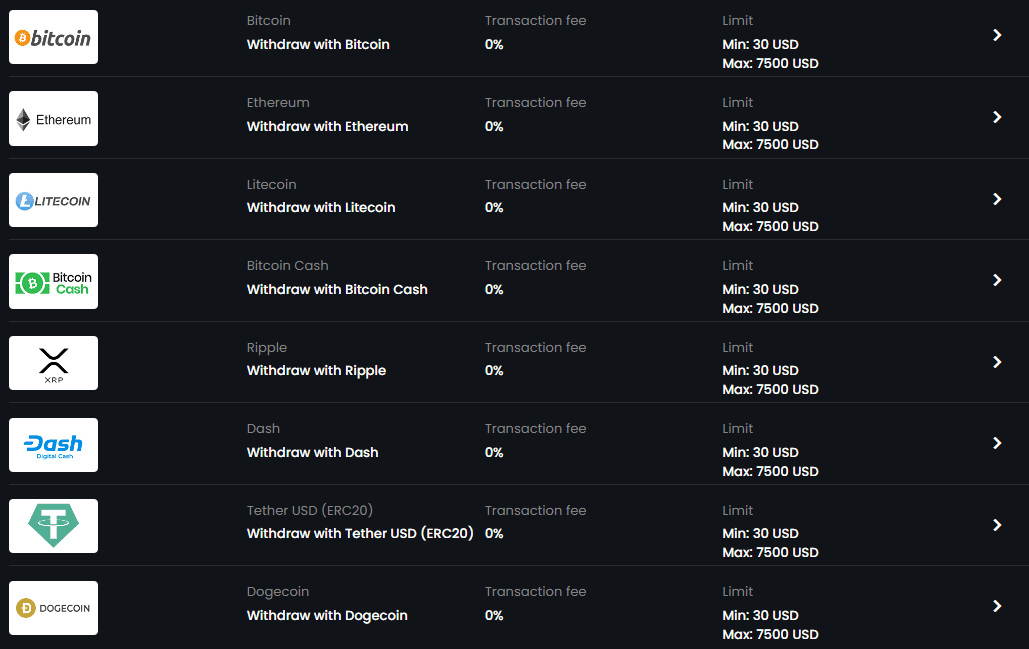Select "Withdraw with Tether USD (ERC20)"

360,534
